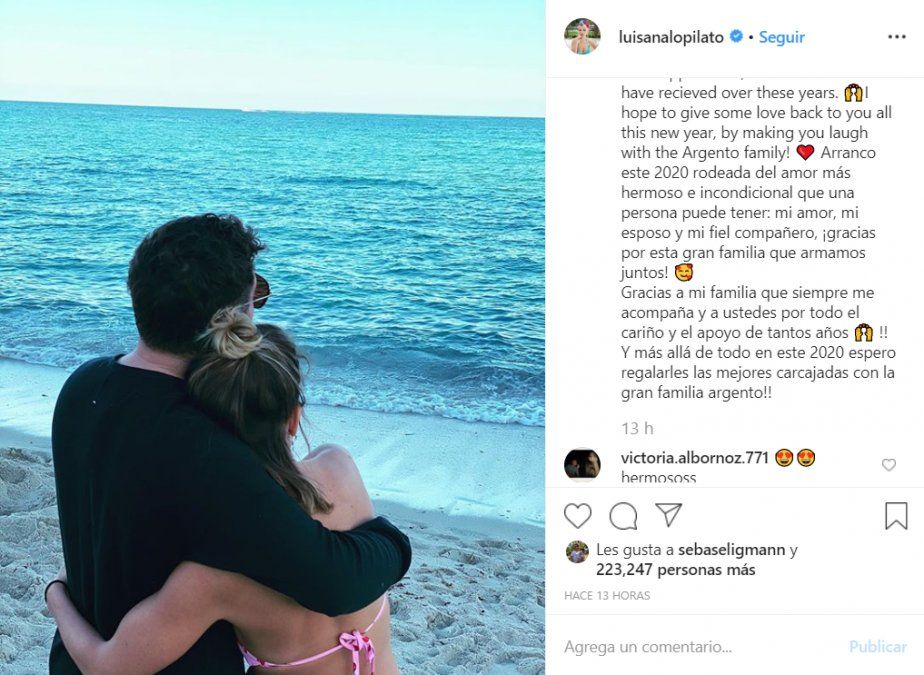Open victoria.albornoz.771 avatar
This screenshot has width=924, height=675.
pyautogui.click(x=582, y=465)
